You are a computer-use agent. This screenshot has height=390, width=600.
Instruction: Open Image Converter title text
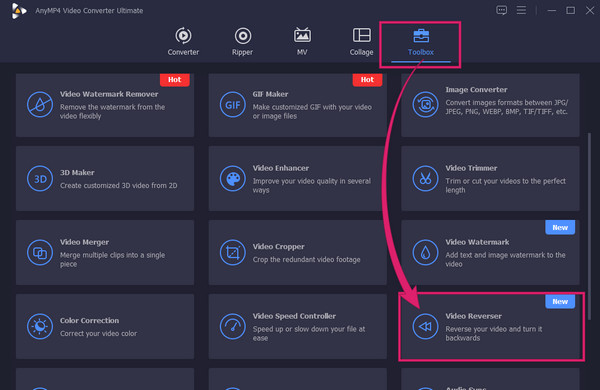(x=476, y=90)
